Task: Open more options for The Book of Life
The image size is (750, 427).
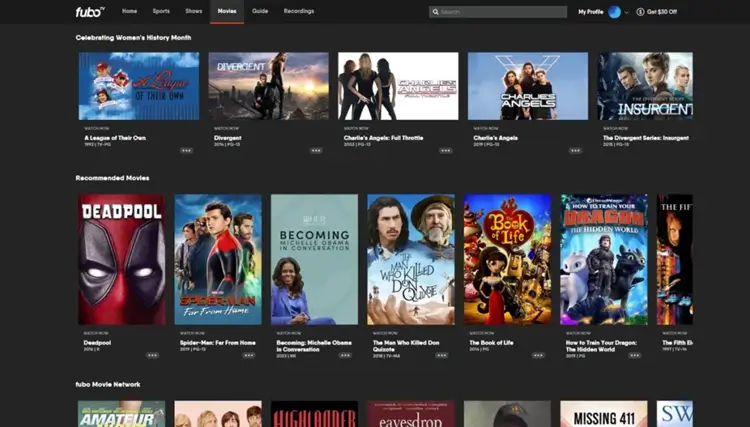Action: coord(538,355)
